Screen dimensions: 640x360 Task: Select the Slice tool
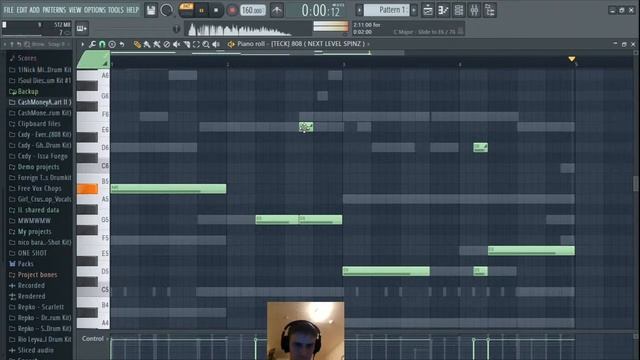pos(187,44)
